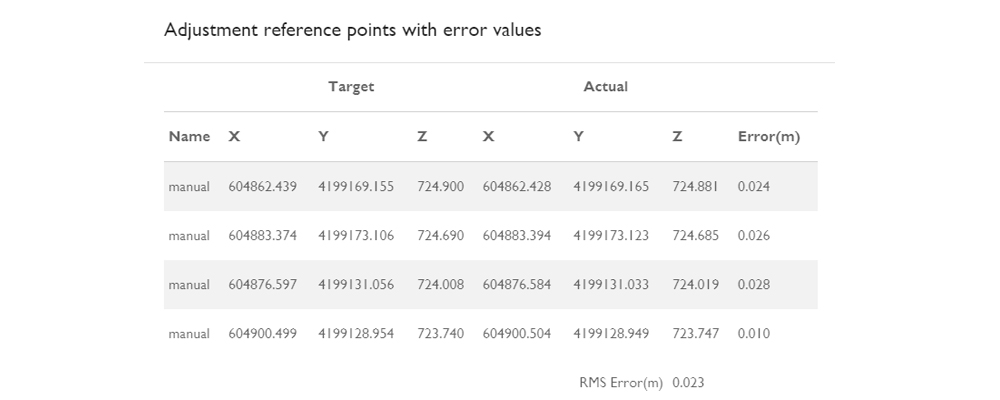The image size is (1000, 400).
Task: Select target X value 604883.374
Action: coord(262,236)
